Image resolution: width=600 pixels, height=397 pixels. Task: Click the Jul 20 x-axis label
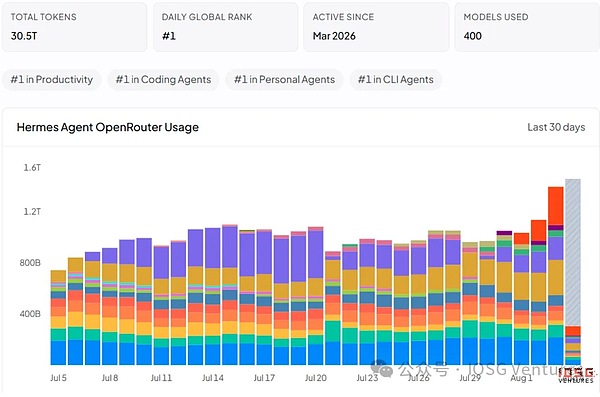pyautogui.click(x=316, y=378)
